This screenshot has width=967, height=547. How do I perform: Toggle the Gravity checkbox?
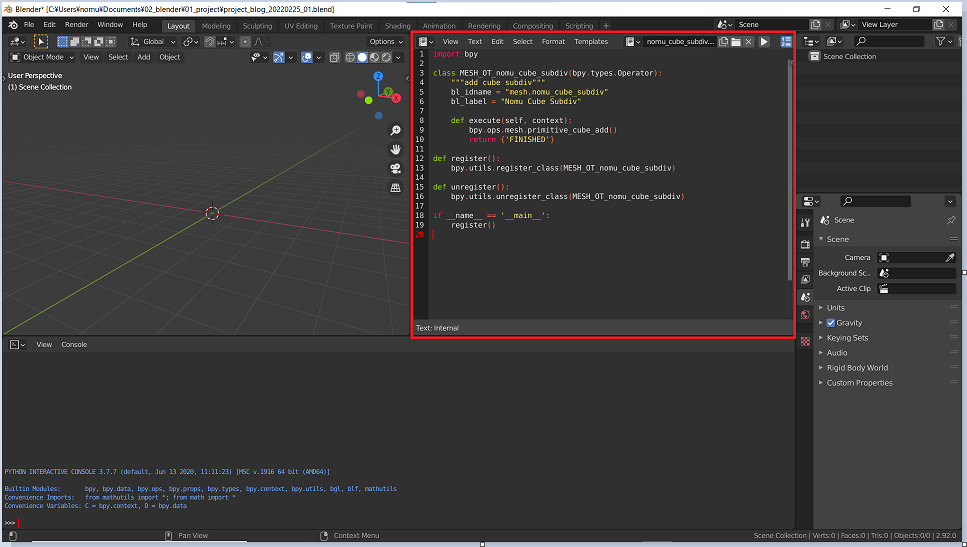pos(831,323)
